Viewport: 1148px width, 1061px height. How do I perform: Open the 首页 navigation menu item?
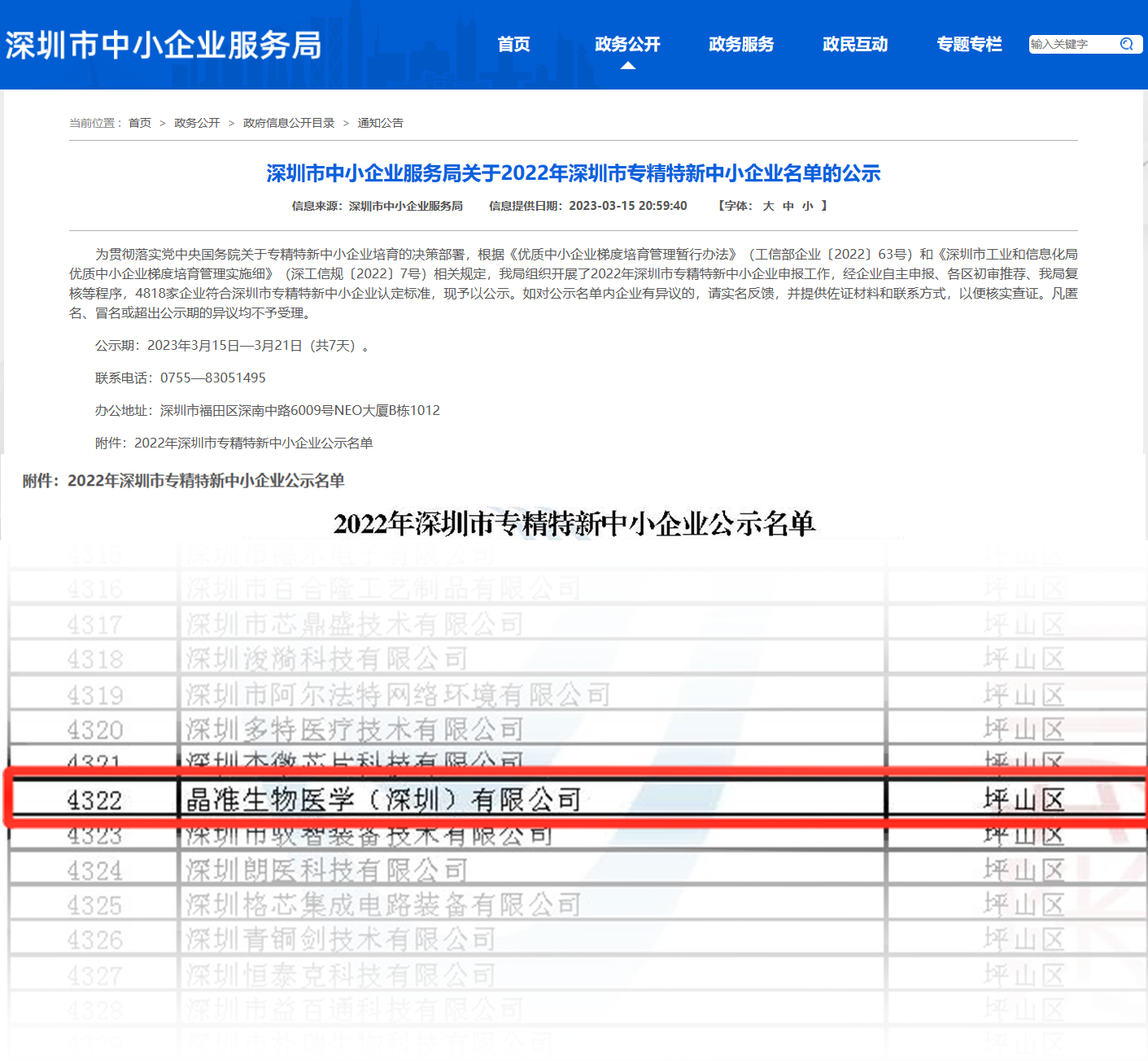coord(513,44)
